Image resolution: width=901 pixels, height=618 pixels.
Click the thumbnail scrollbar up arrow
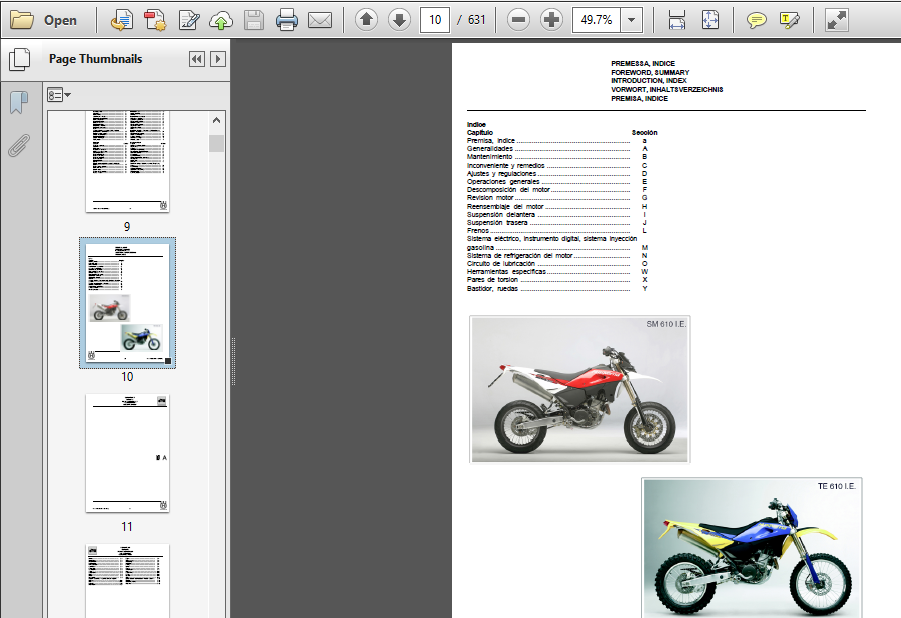pos(216,120)
